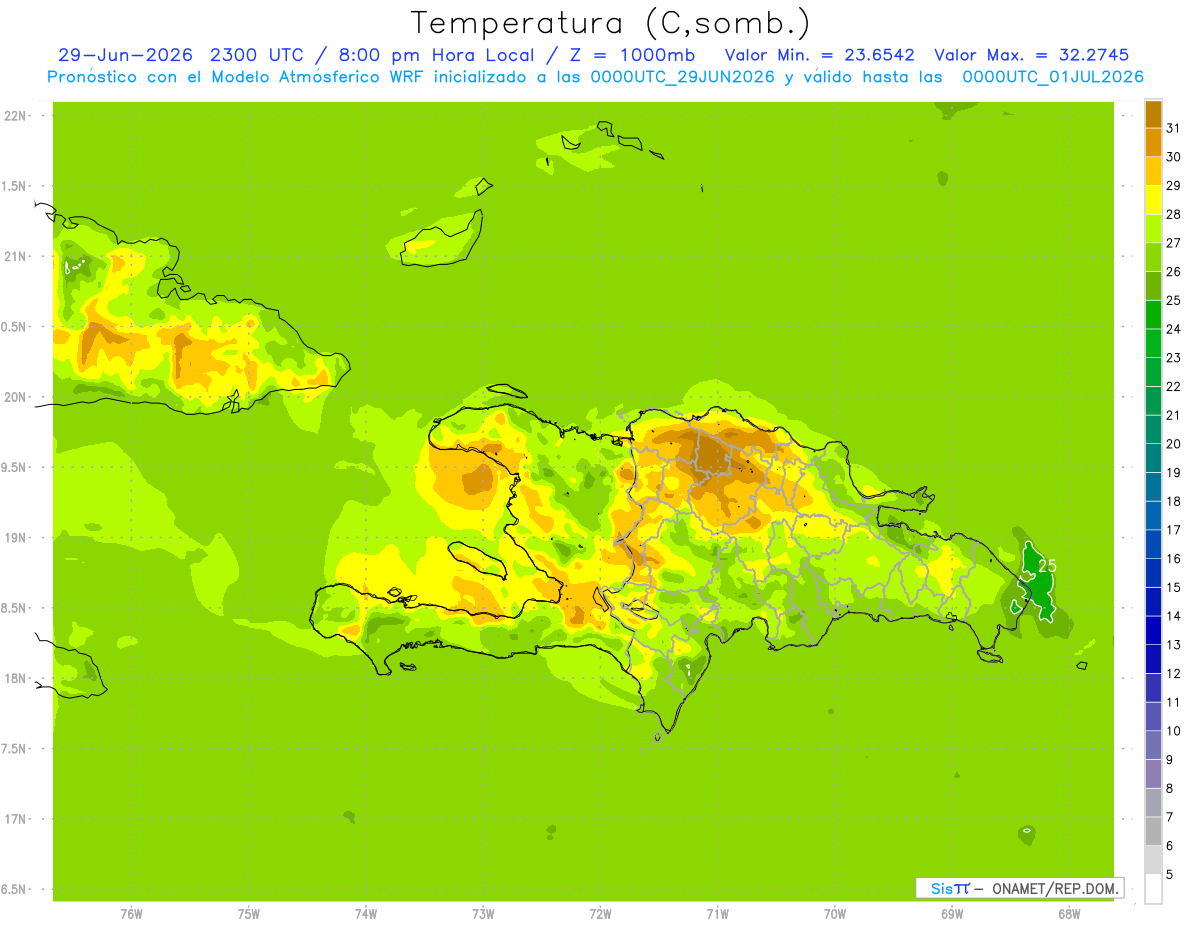This screenshot has width=1200, height=927.
Task: Click the "Valor Min. = 23.6542" value
Action: 819,55
